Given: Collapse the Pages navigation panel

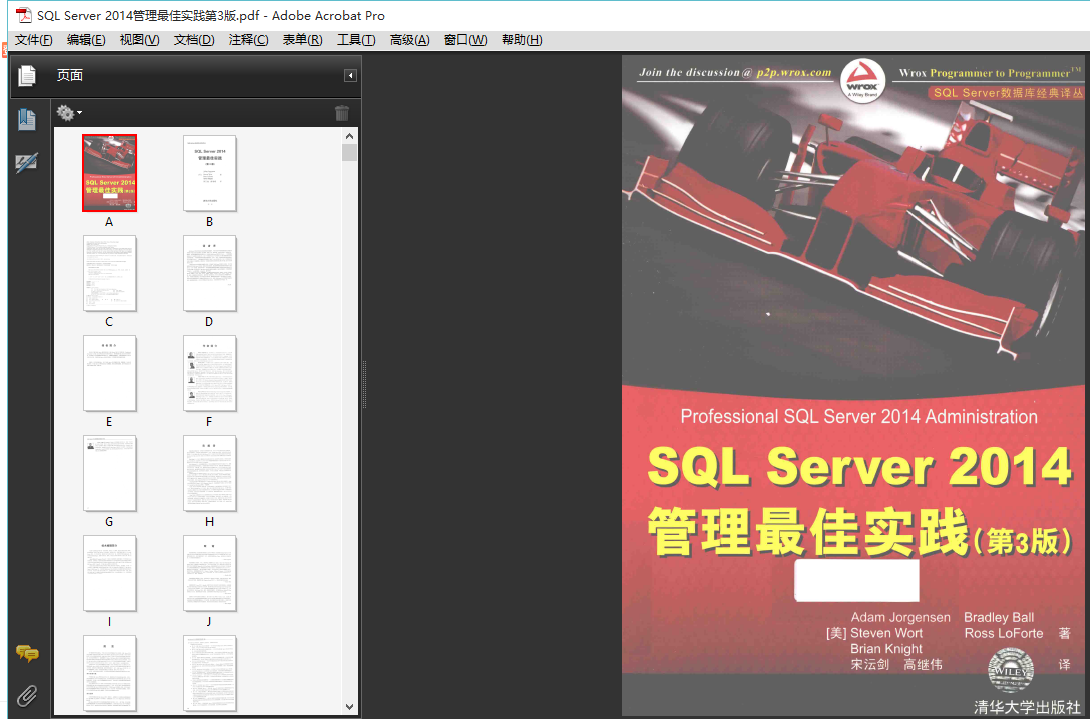Looking at the screenshot, I should [350, 75].
